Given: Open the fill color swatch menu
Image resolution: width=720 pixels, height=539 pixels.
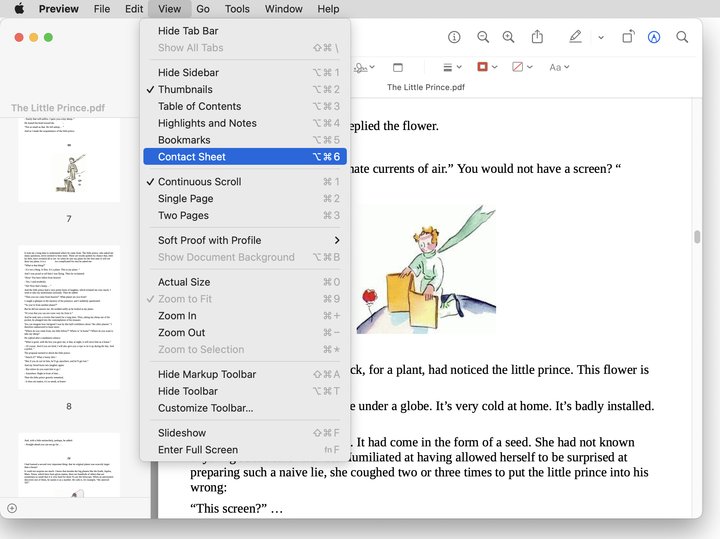Looking at the screenshot, I should pos(522,67).
